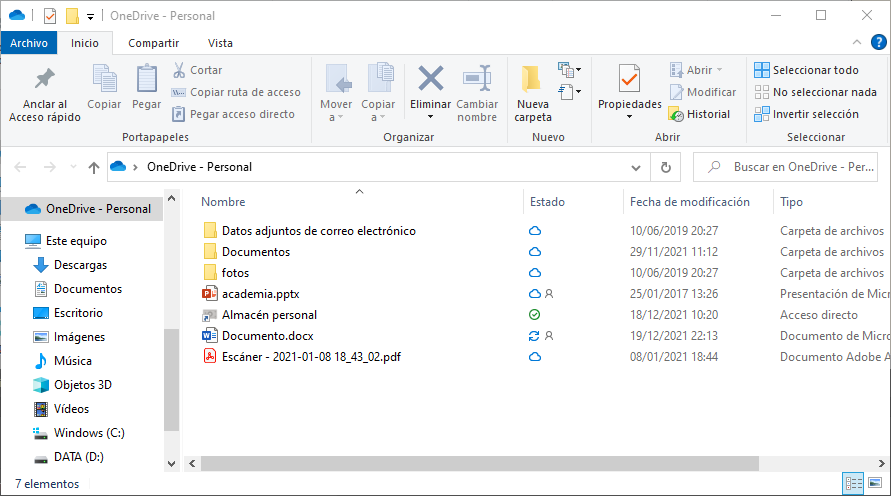891x496 pixels.
Task: Open the Copiar a dropdown
Action: click(x=378, y=93)
